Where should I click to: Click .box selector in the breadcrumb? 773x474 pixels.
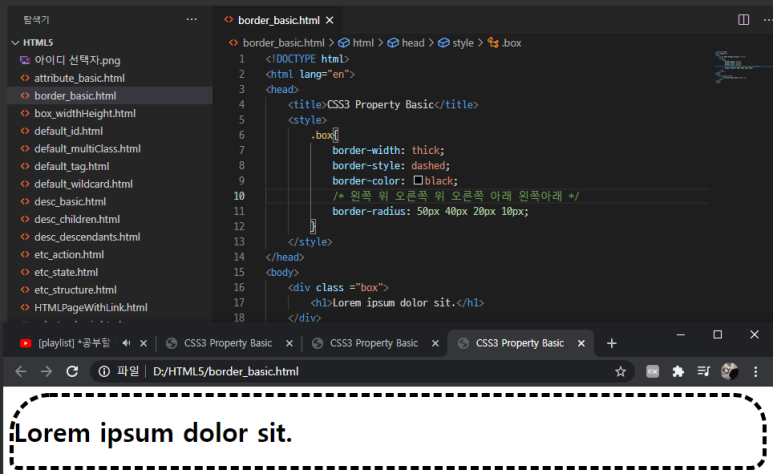point(504,43)
